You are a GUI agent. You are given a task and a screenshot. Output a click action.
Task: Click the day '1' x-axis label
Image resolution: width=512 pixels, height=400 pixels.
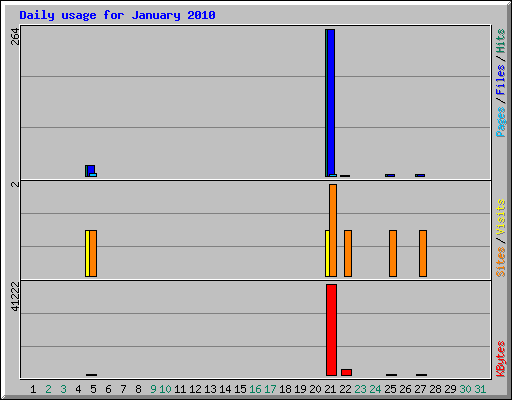[33, 389]
